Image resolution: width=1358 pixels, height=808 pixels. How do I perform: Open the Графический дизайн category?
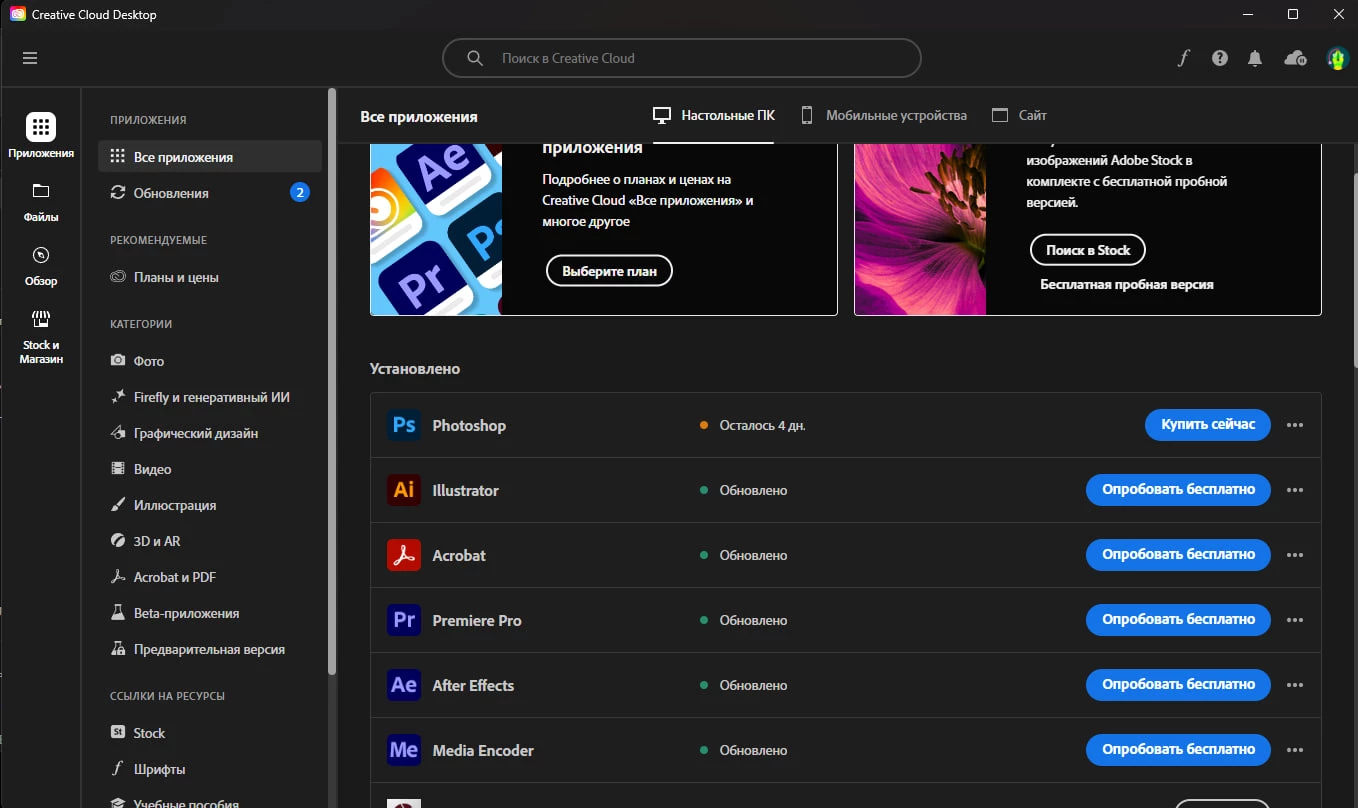point(210,433)
